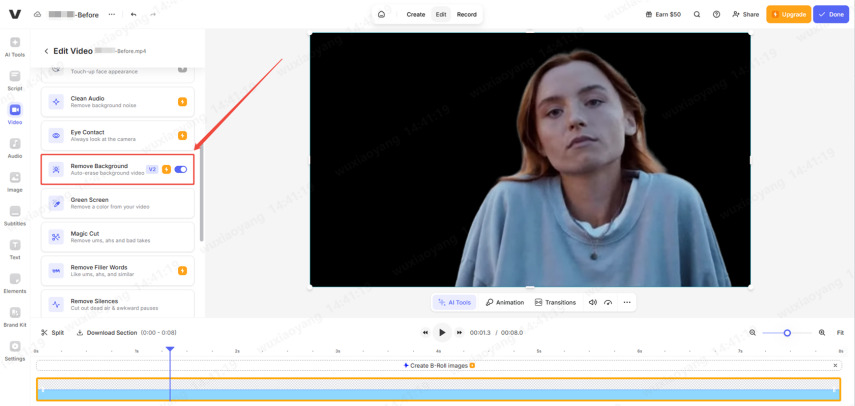
Task: Open AI Tools below the preview
Action: click(x=455, y=302)
